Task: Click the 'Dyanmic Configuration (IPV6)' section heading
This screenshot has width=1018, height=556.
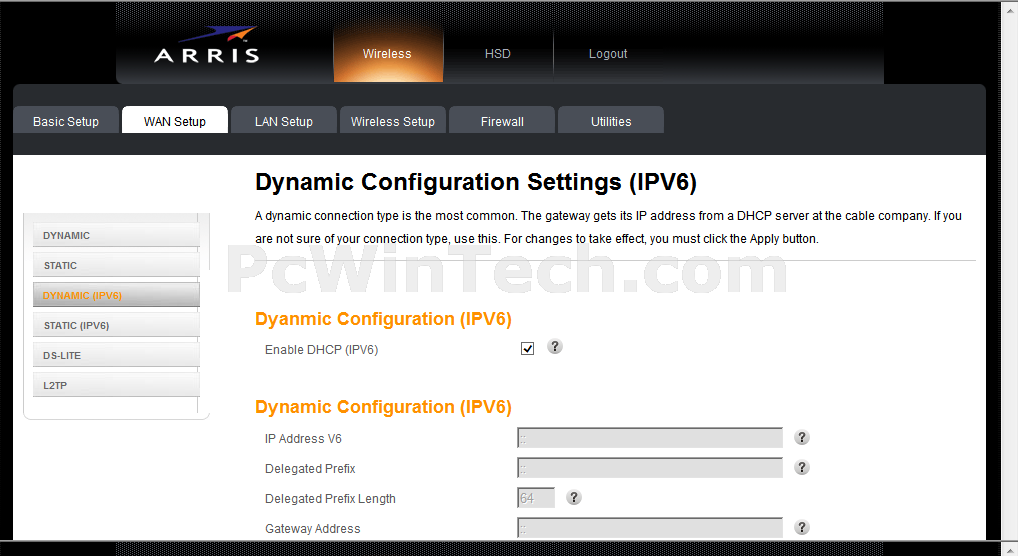Action: [x=383, y=319]
